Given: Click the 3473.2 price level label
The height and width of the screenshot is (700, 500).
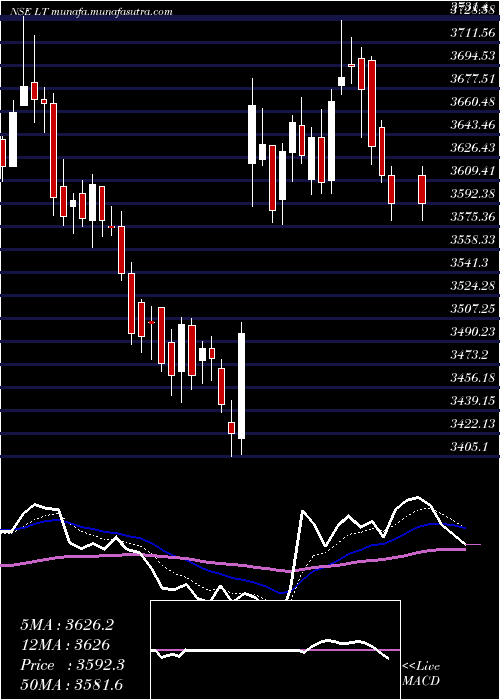Looking at the screenshot, I should click(x=469, y=355).
